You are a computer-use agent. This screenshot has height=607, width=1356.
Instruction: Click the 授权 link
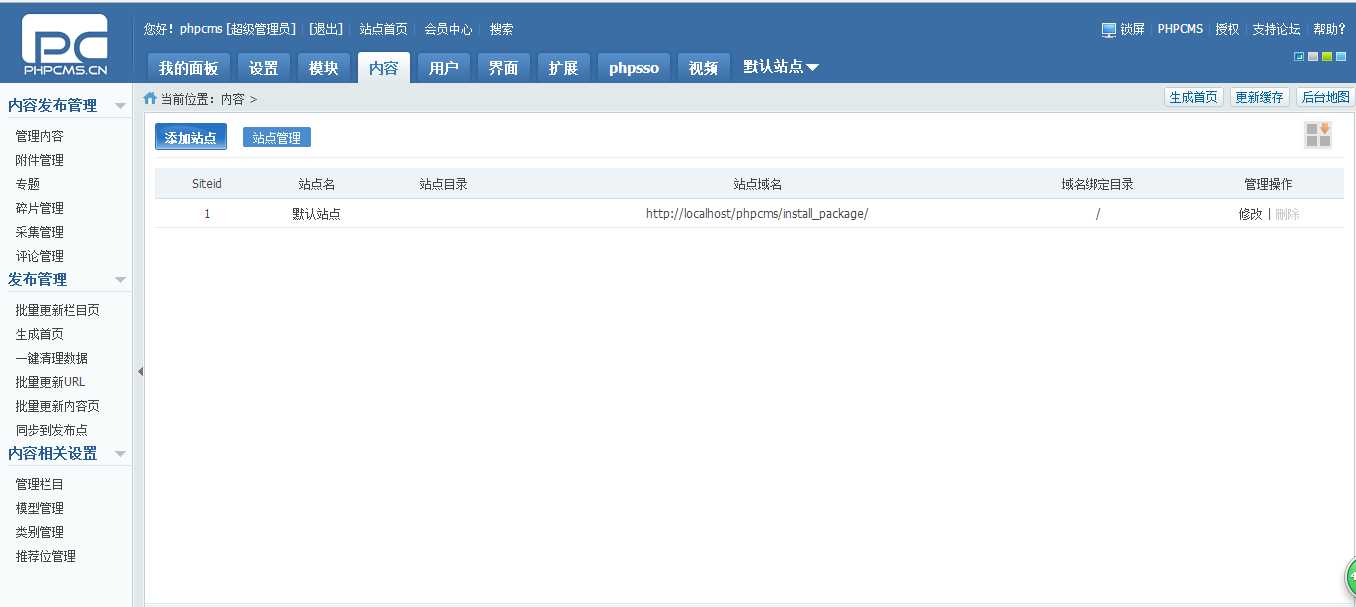[x=1227, y=30]
